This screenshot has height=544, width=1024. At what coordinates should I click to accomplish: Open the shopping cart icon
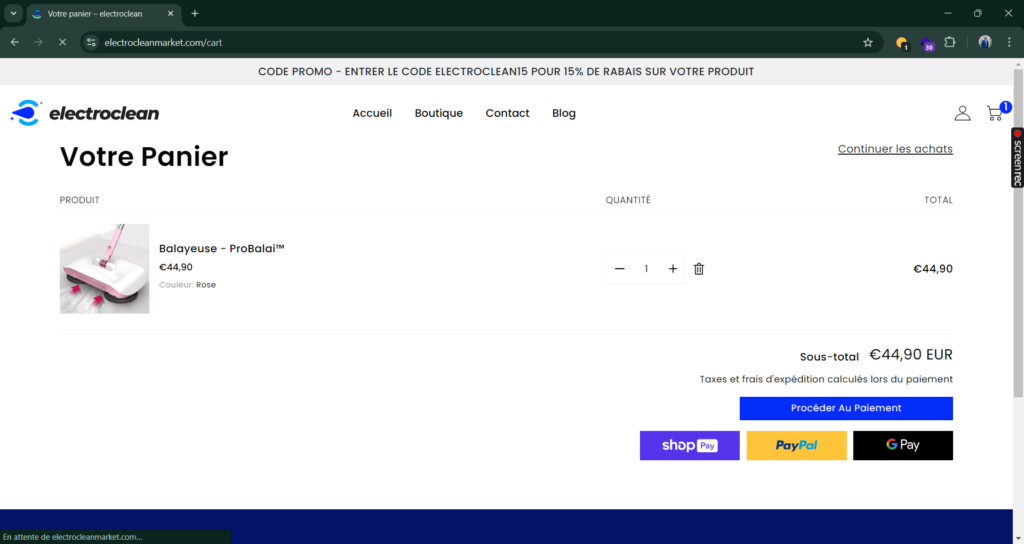tap(995, 113)
